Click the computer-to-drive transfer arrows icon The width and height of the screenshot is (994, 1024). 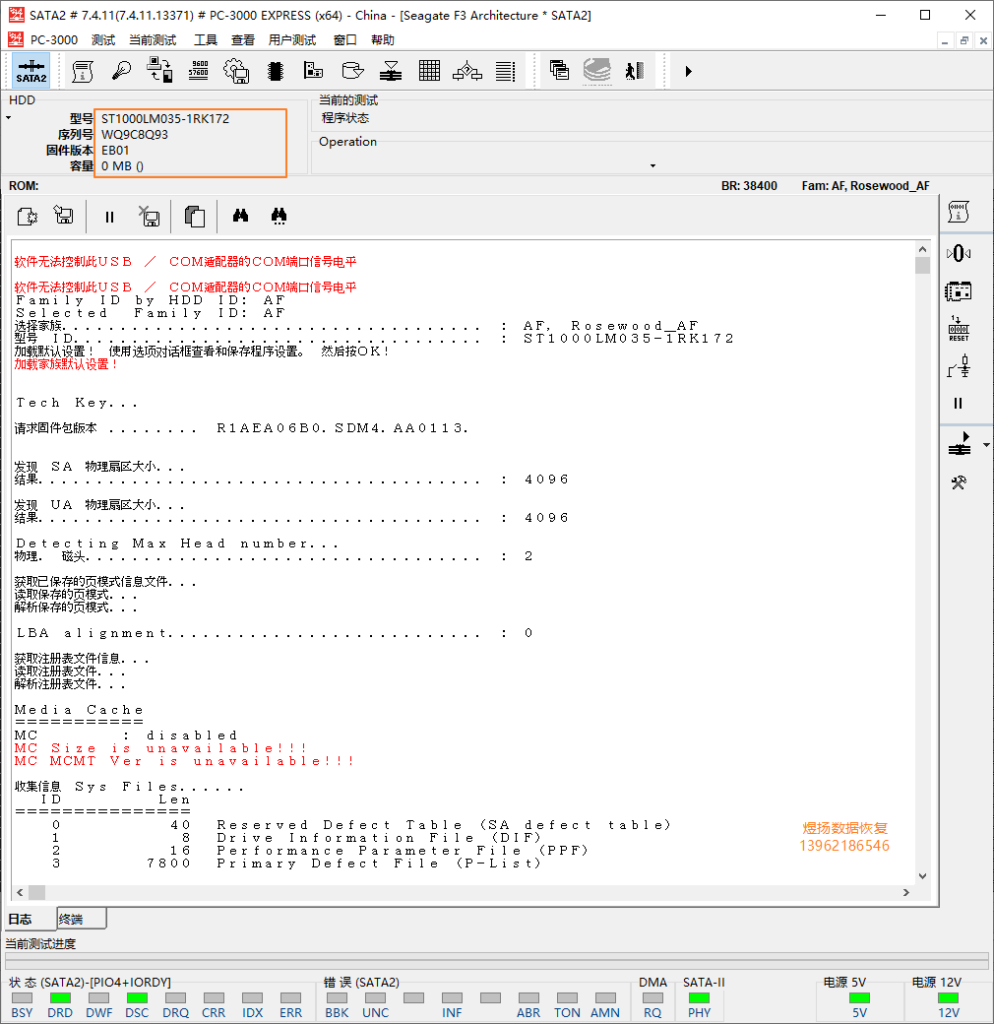click(159, 71)
